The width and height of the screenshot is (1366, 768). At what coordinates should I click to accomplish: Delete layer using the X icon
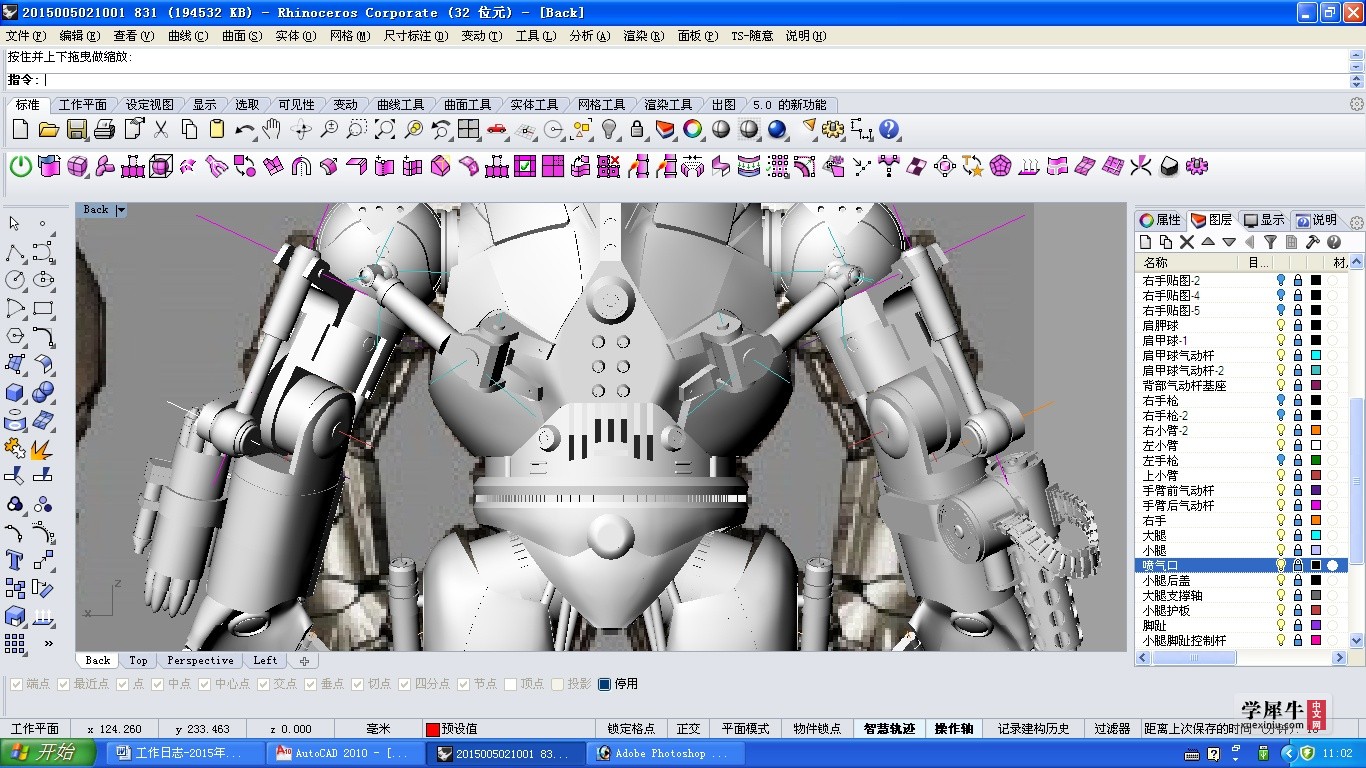coord(1187,242)
